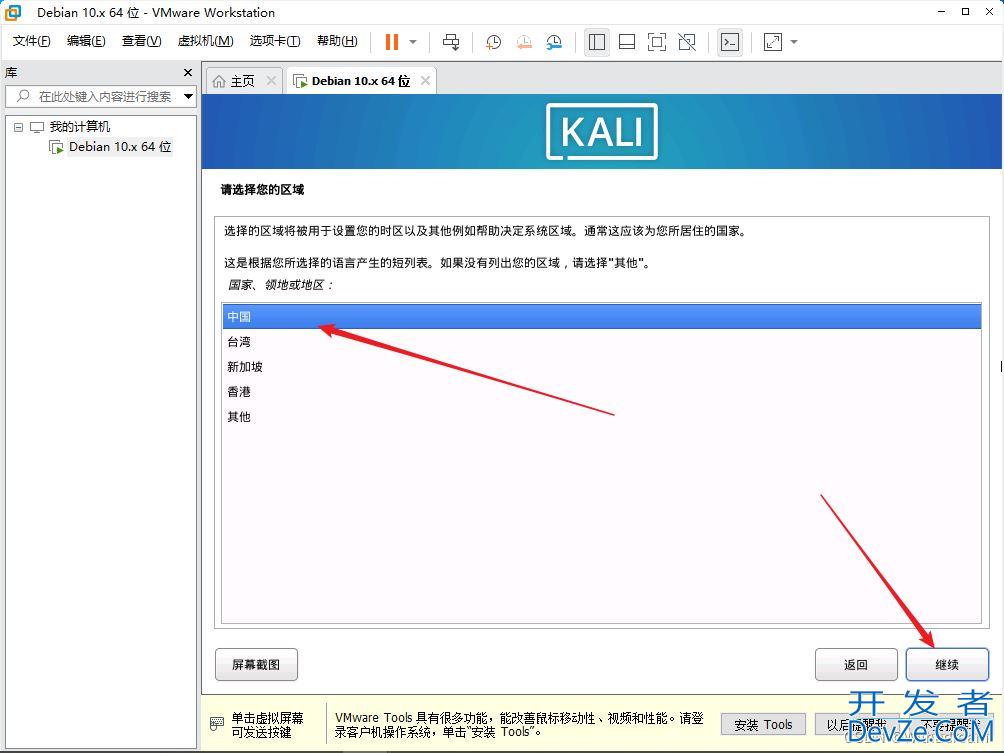Open the 文件(F) menu
Image resolution: width=1004 pixels, height=753 pixels.
(31, 41)
